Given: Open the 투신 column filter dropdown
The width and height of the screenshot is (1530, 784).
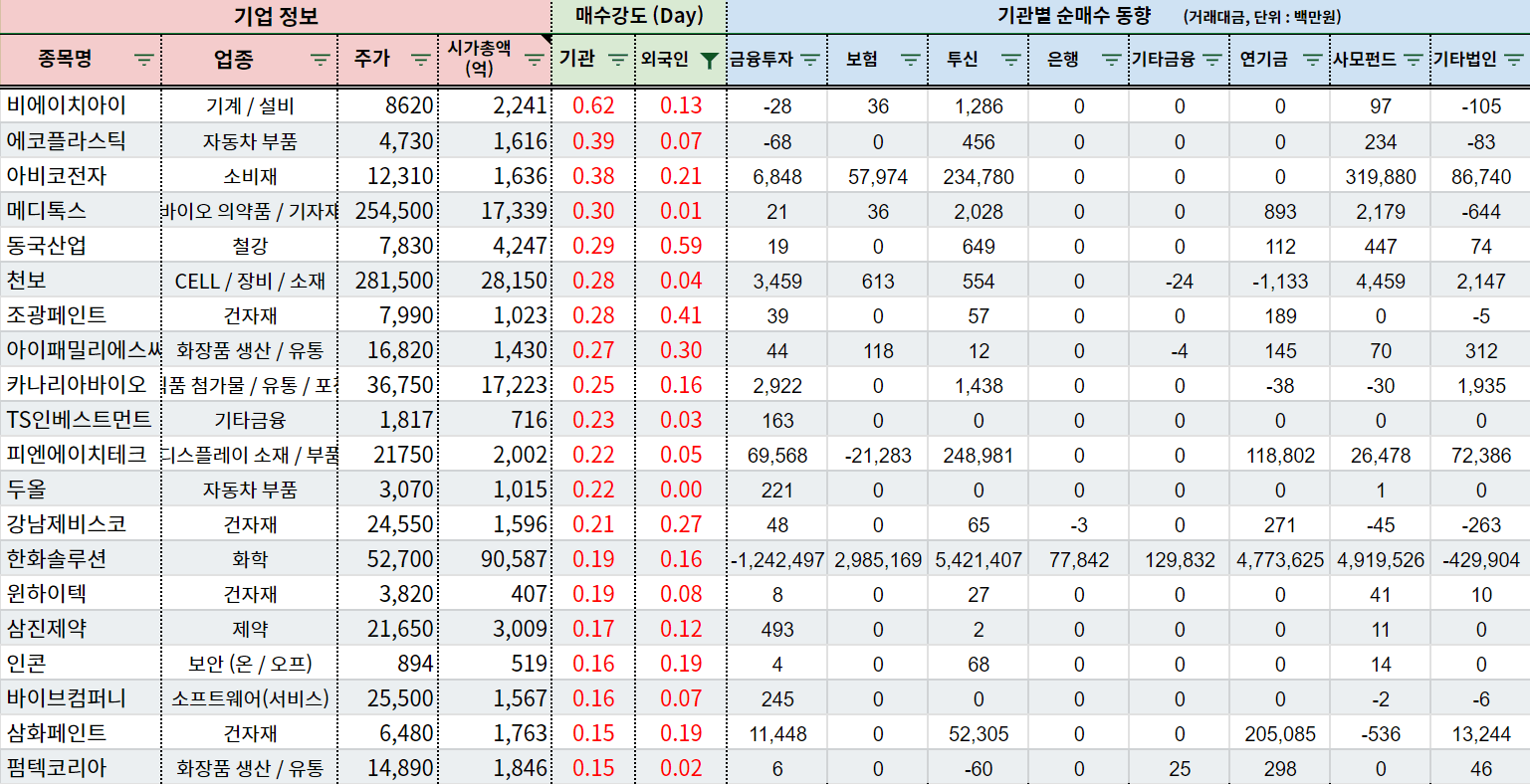Looking at the screenshot, I should coord(1011,60).
